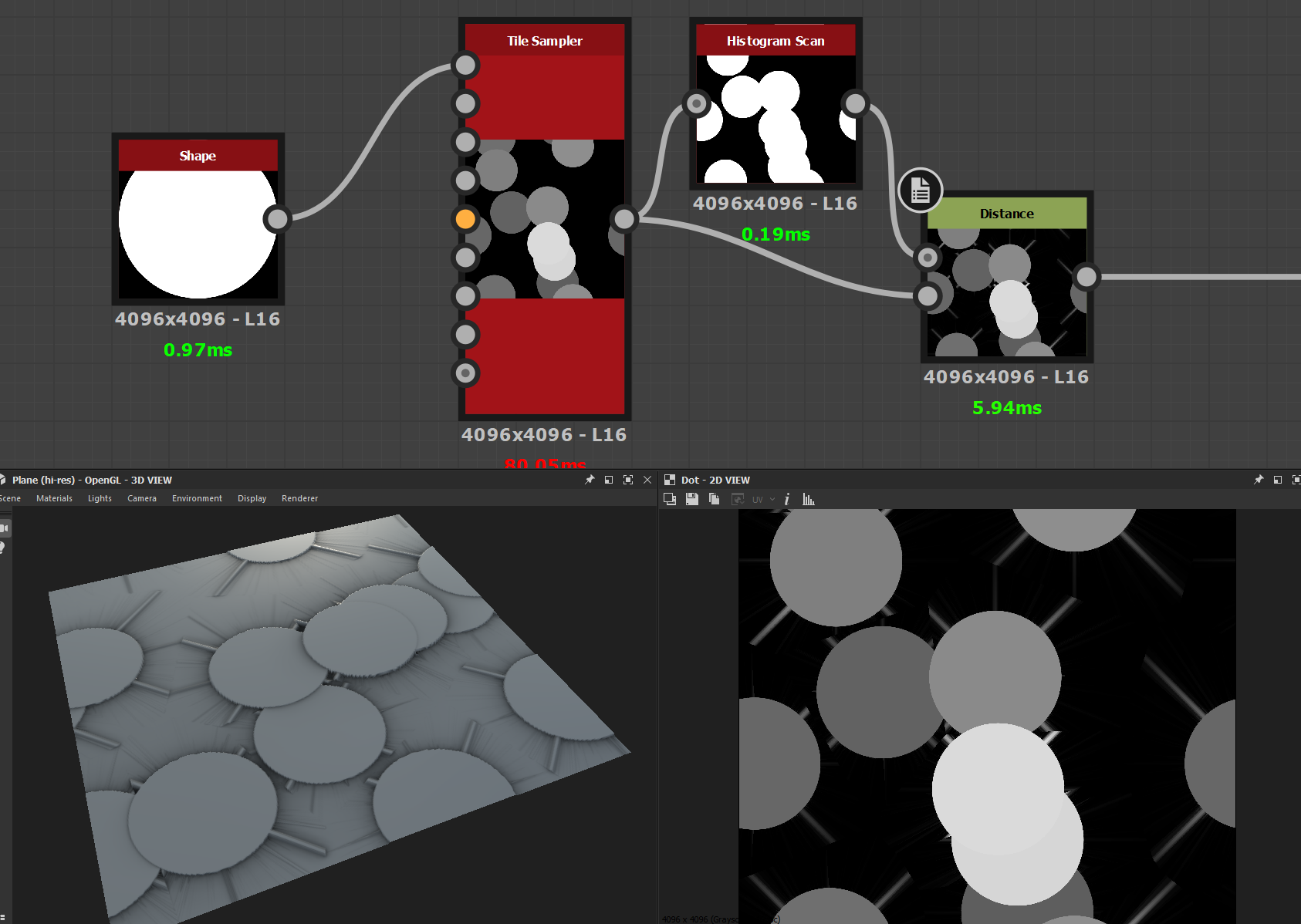Open the Environment menu in the 3D view

point(197,498)
